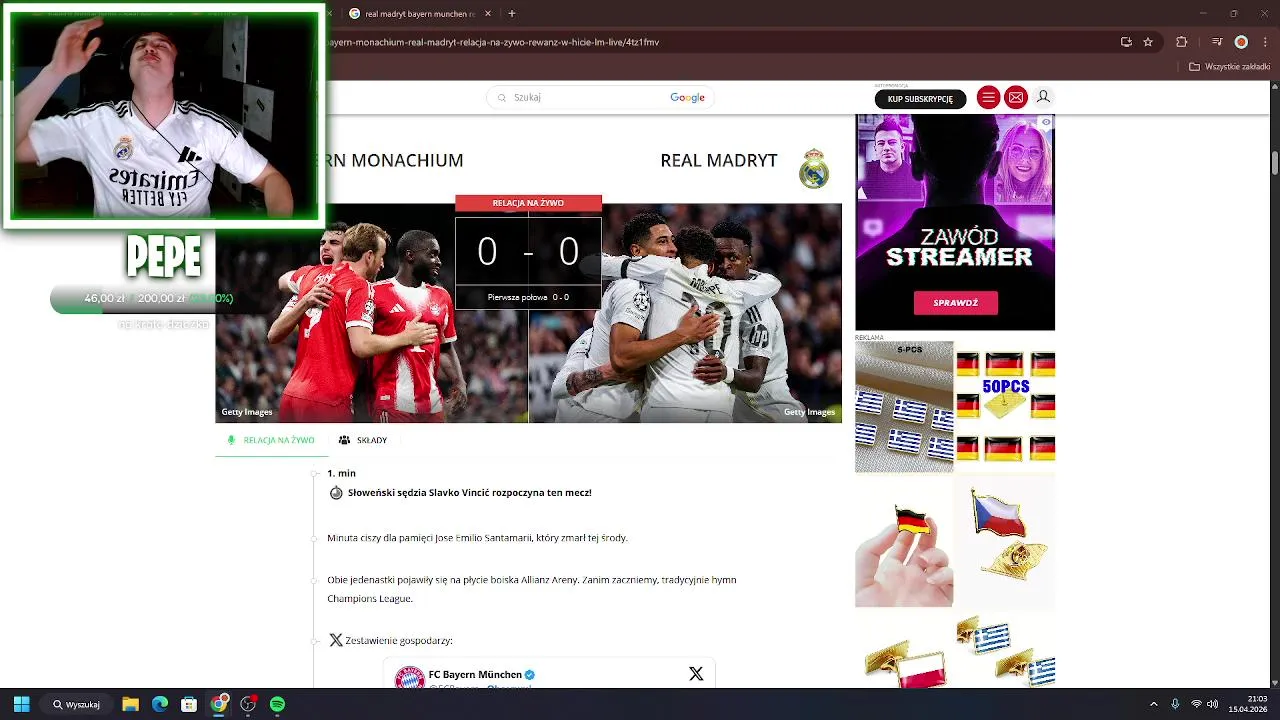This screenshot has width=1280, height=720.
Task: Click the microphone icon in system tray
Action: click(1175, 704)
